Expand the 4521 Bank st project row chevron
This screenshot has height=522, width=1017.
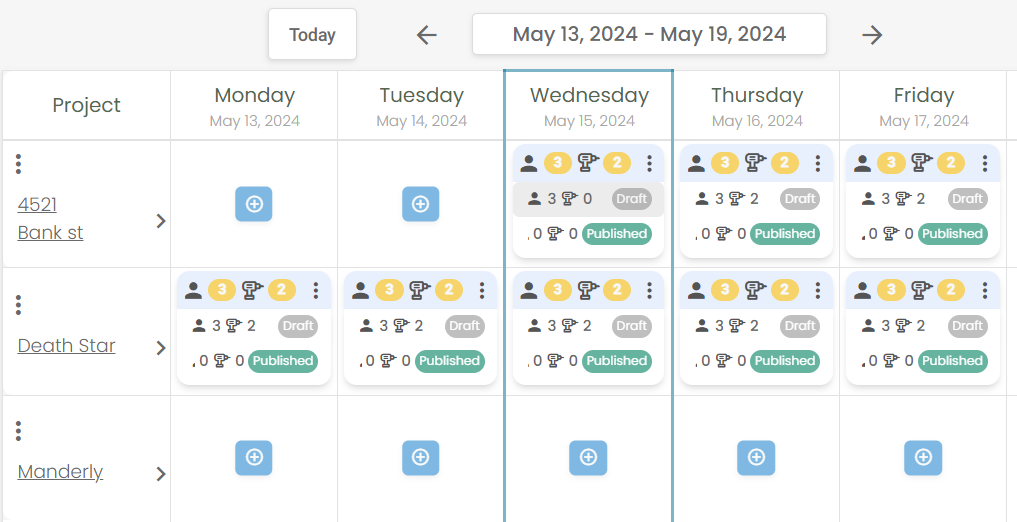point(161,221)
